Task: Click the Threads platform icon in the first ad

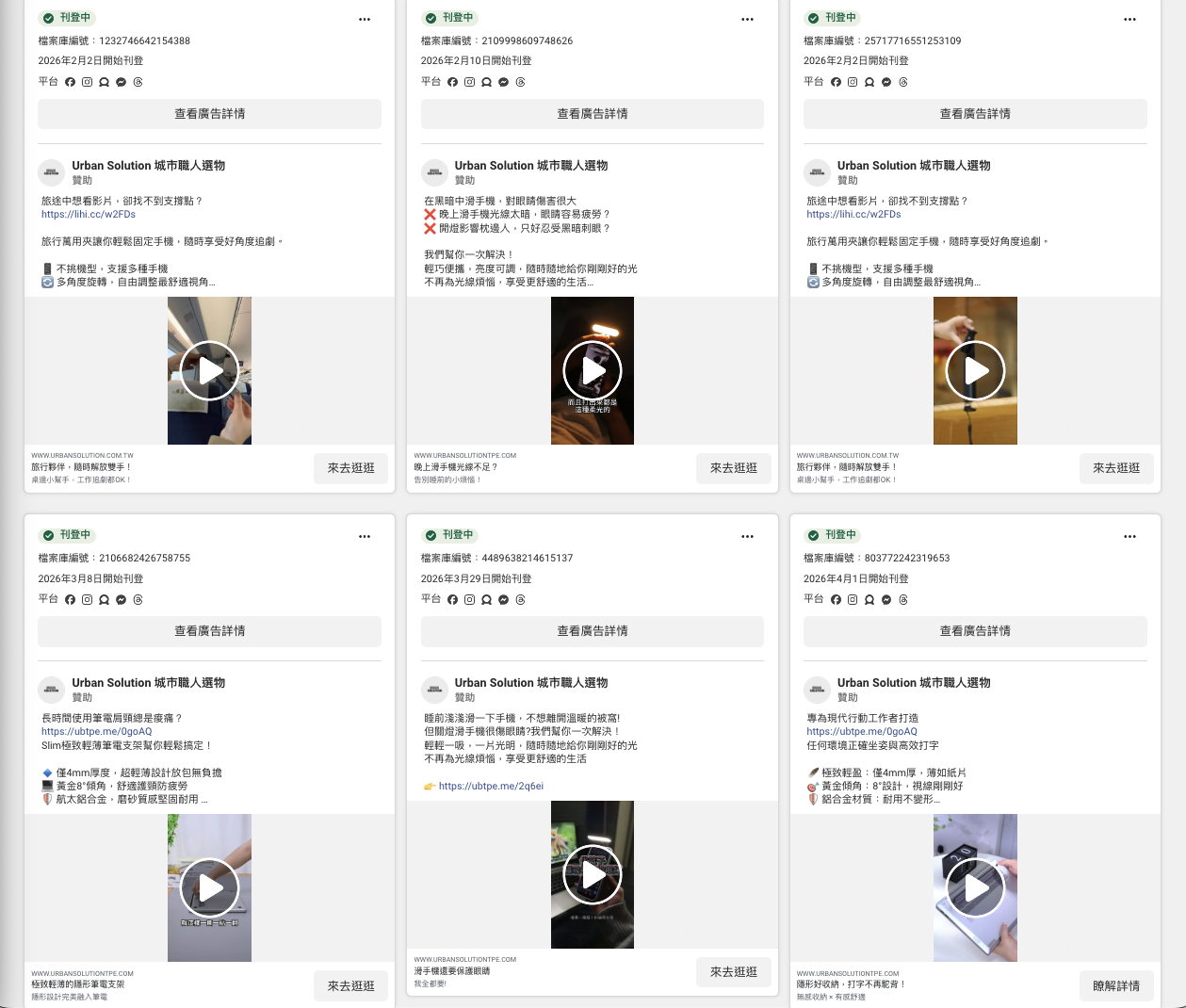Action: pyautogui.click(x=138, y=82)
